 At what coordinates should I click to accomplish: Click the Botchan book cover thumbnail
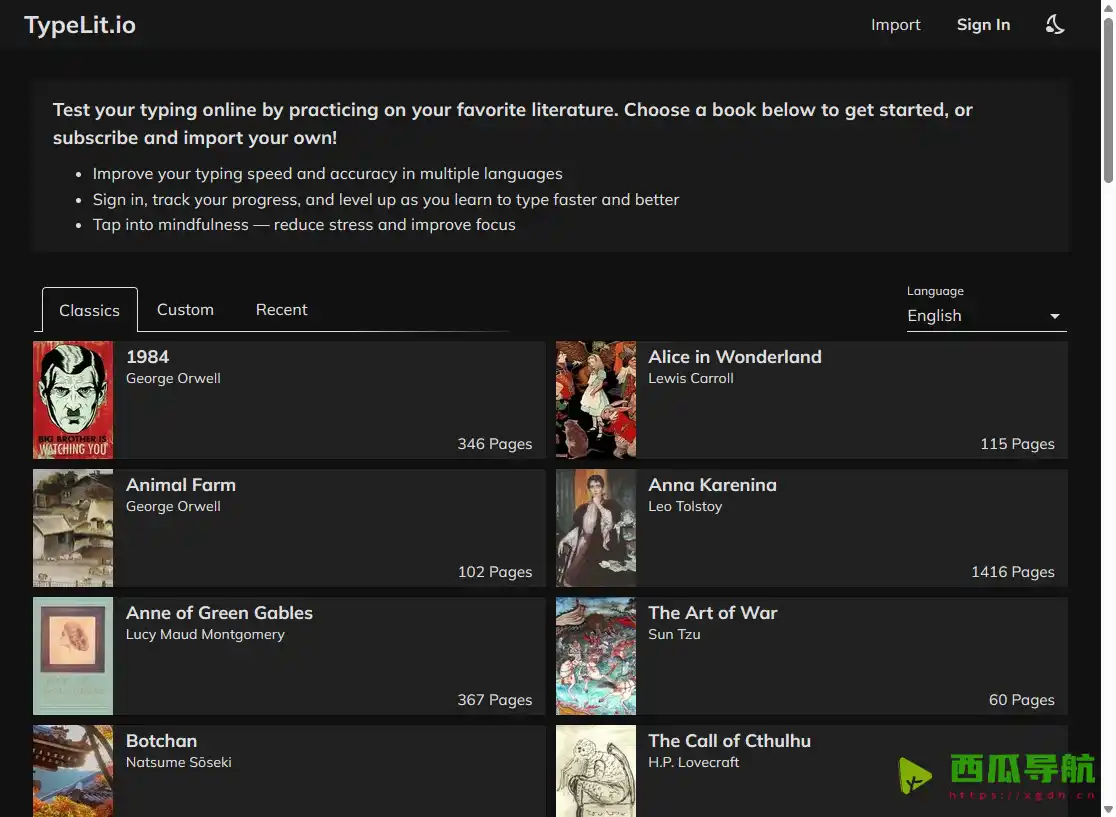click(x=73, y=771)
